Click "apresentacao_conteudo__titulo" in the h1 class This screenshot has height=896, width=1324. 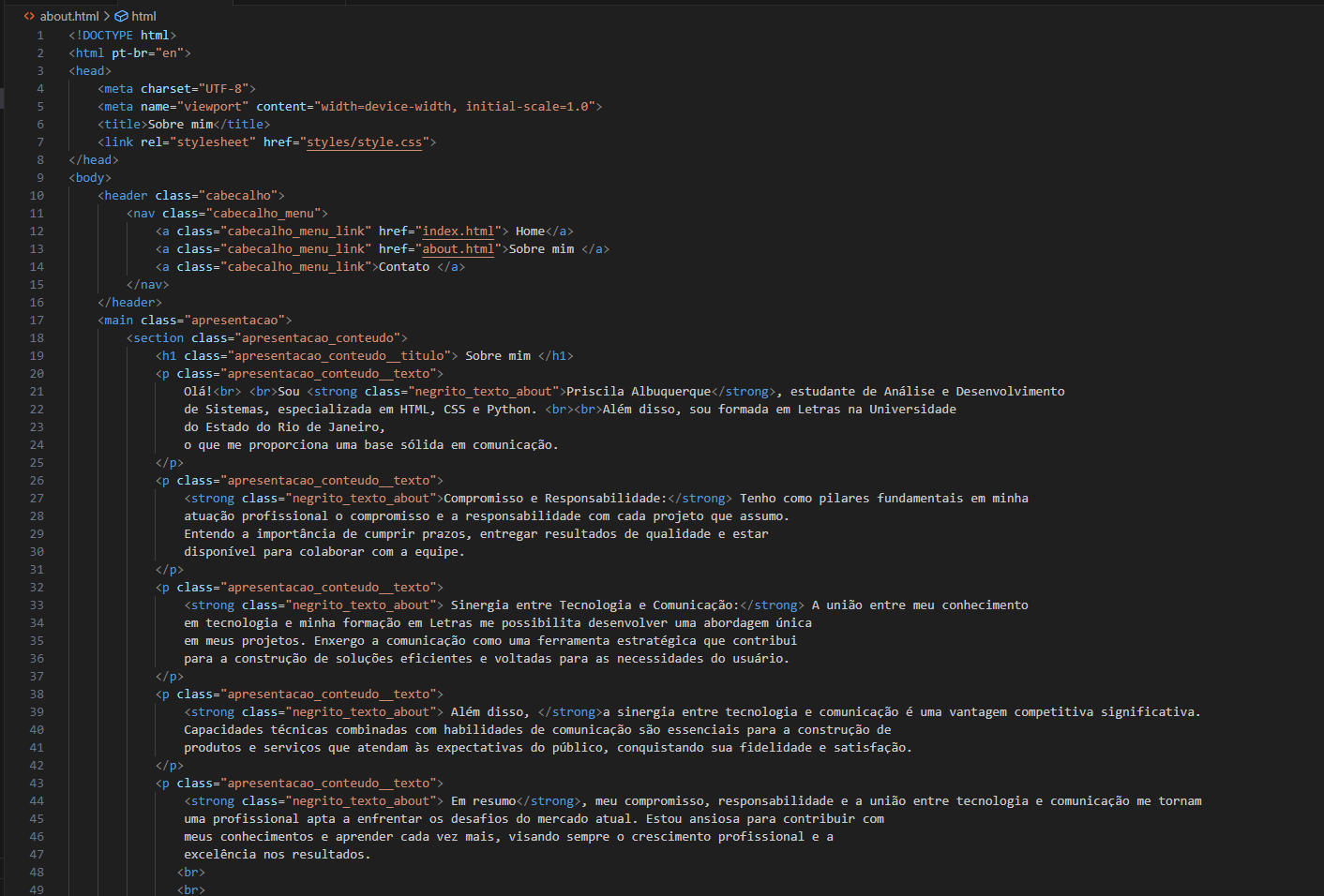[339, 356]
